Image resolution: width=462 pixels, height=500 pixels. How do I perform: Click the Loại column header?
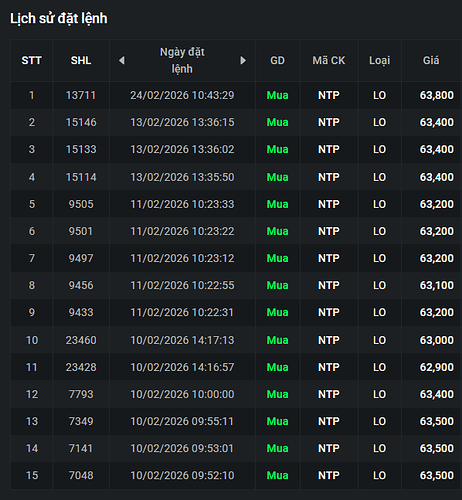(x=379, y=60)
